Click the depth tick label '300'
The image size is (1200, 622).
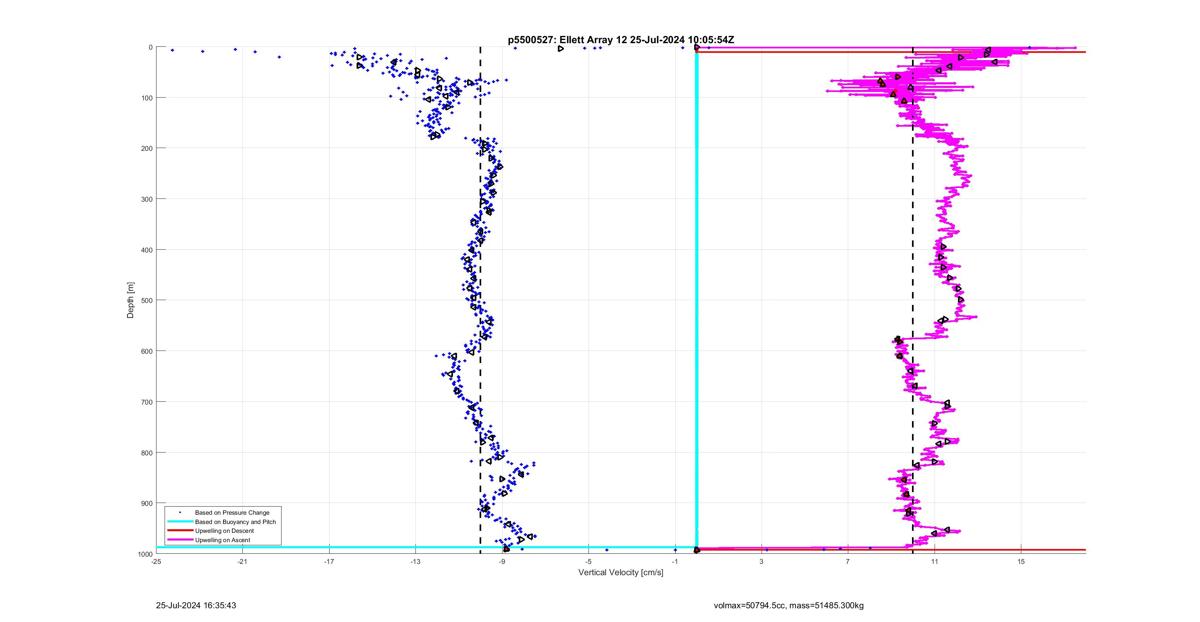point(146,199)
